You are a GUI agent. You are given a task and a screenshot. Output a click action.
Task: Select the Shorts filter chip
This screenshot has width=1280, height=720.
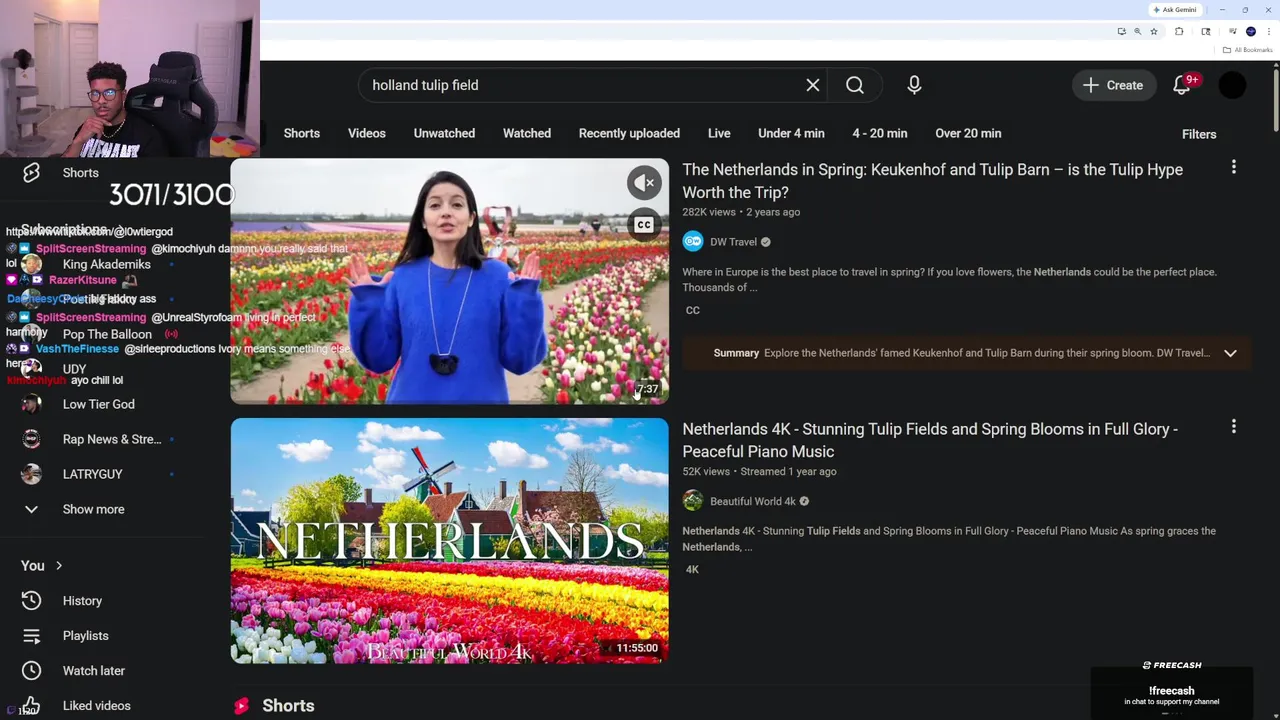302,133
